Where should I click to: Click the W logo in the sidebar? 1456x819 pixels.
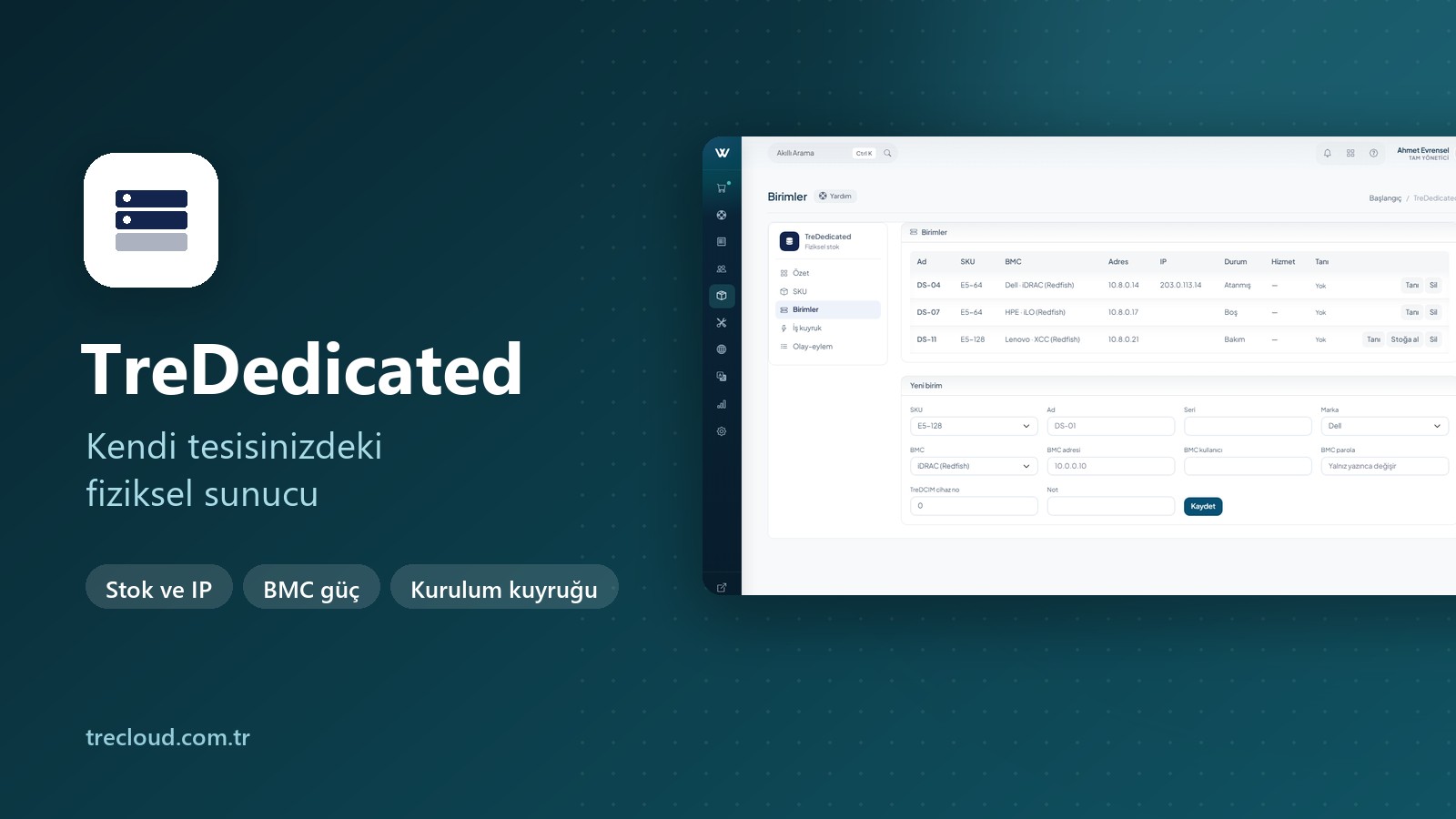722,153
